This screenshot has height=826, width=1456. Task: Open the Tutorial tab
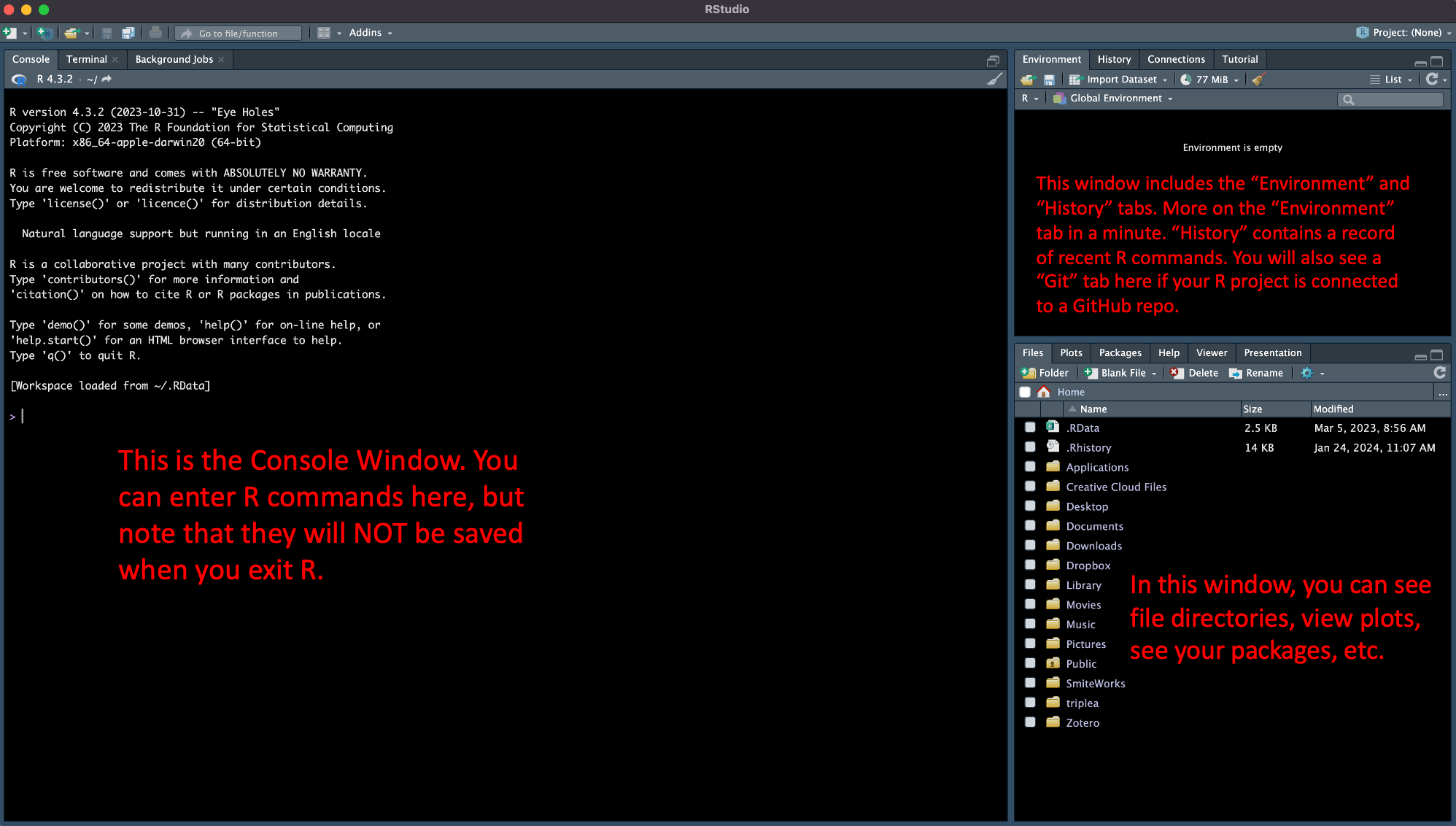click(1239, 60)
